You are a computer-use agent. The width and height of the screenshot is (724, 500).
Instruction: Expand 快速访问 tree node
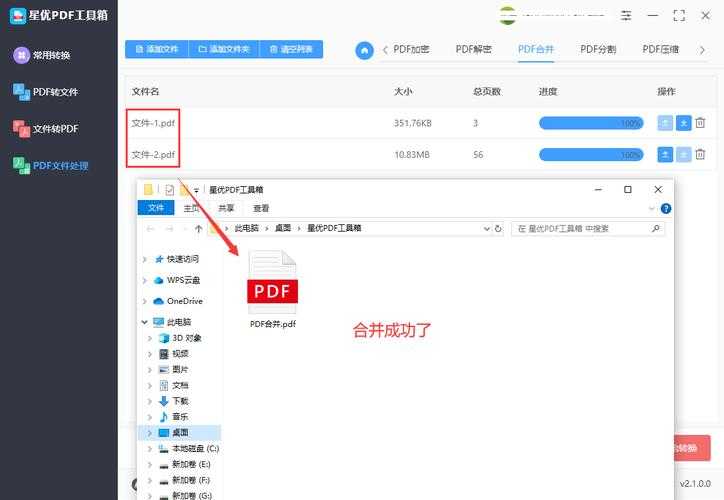tap(145, 259)
